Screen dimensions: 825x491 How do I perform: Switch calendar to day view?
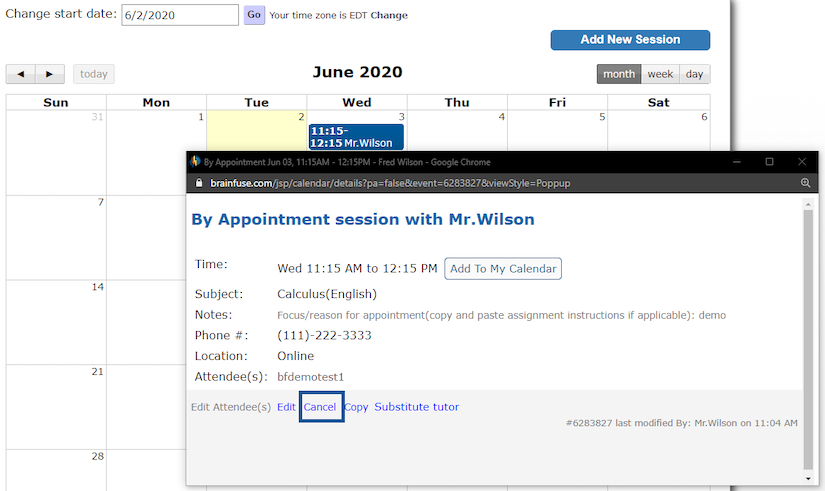pos(694,74)
